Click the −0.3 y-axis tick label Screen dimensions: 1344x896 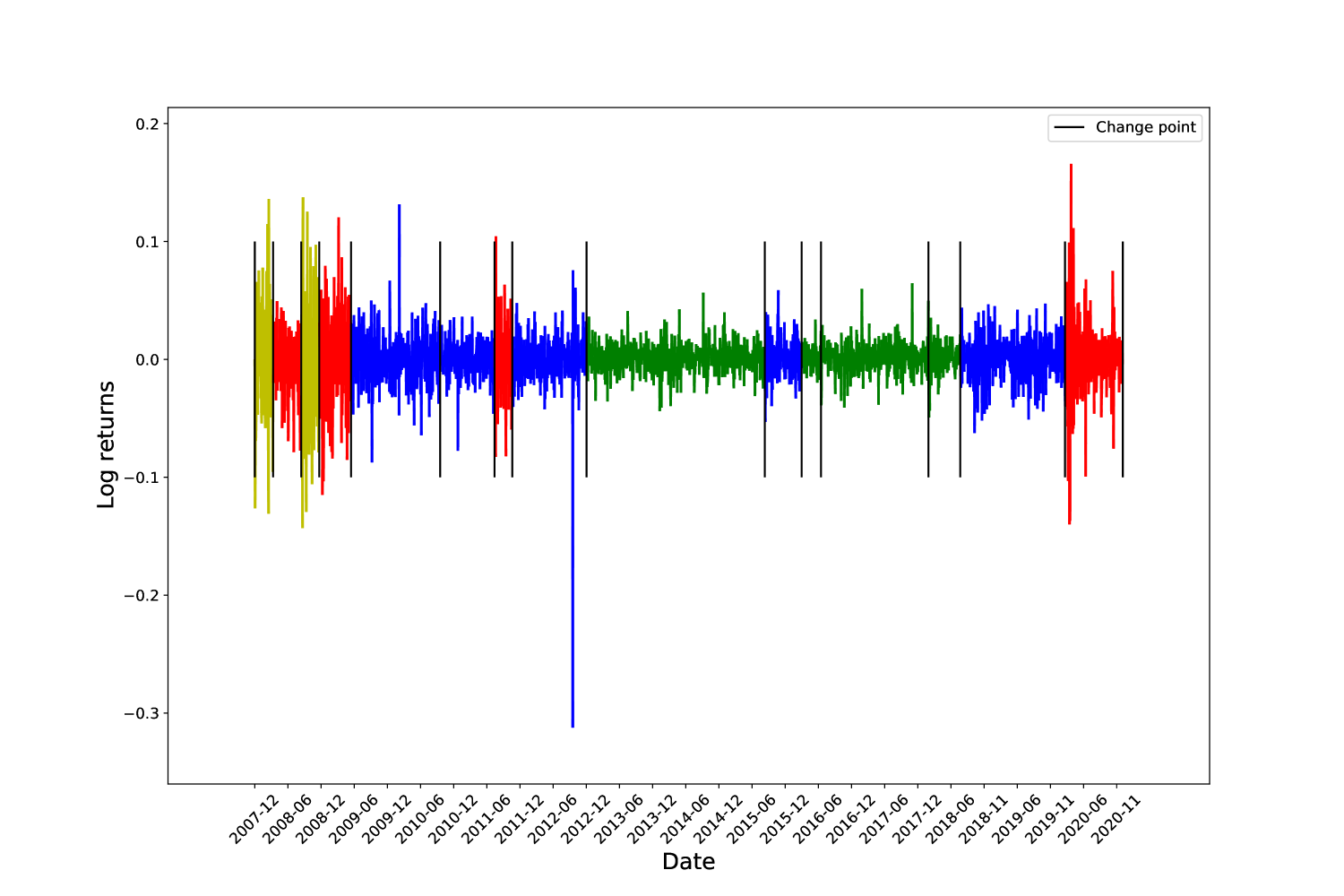142,713
